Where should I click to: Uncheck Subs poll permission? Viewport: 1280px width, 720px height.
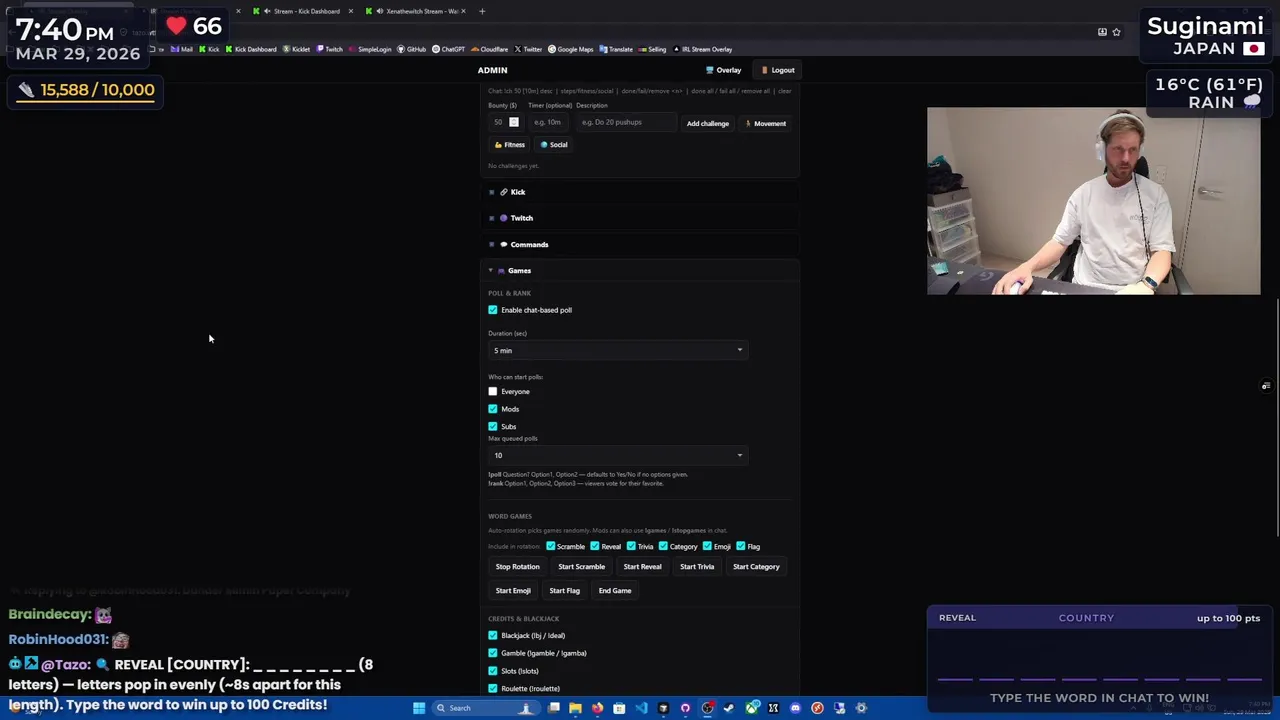(x=493, y=427)
